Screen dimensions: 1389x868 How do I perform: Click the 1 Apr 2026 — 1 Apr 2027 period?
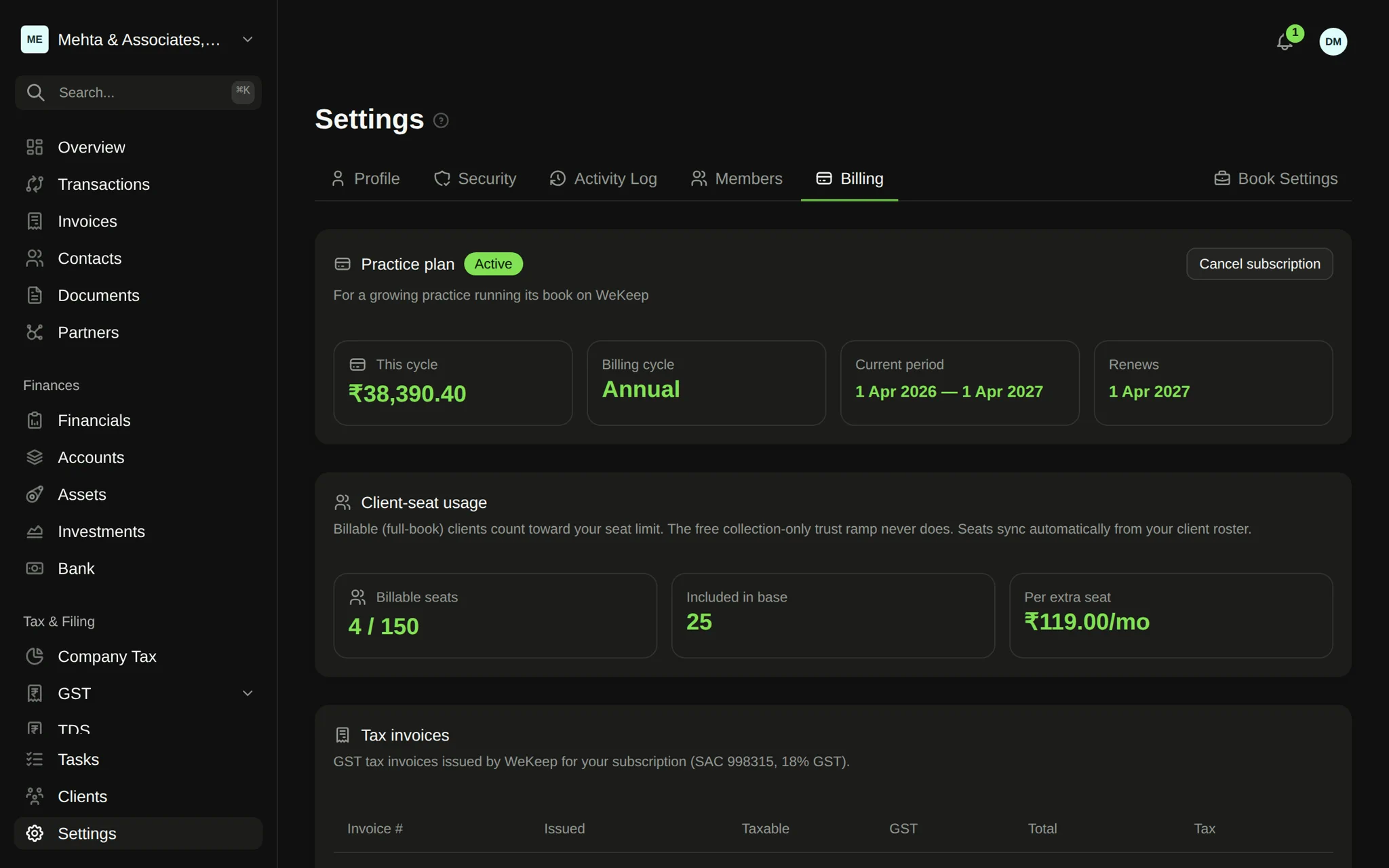[949, 391]
